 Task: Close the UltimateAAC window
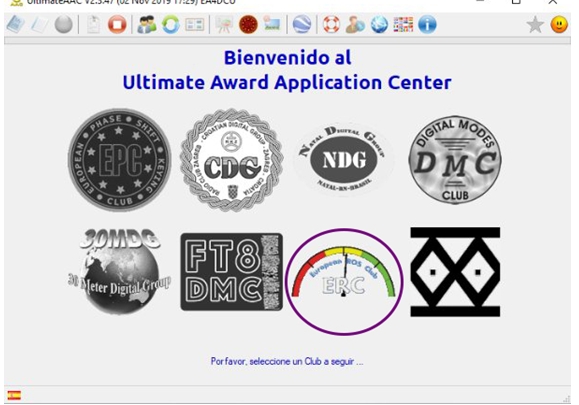click(x=552, y=2)
